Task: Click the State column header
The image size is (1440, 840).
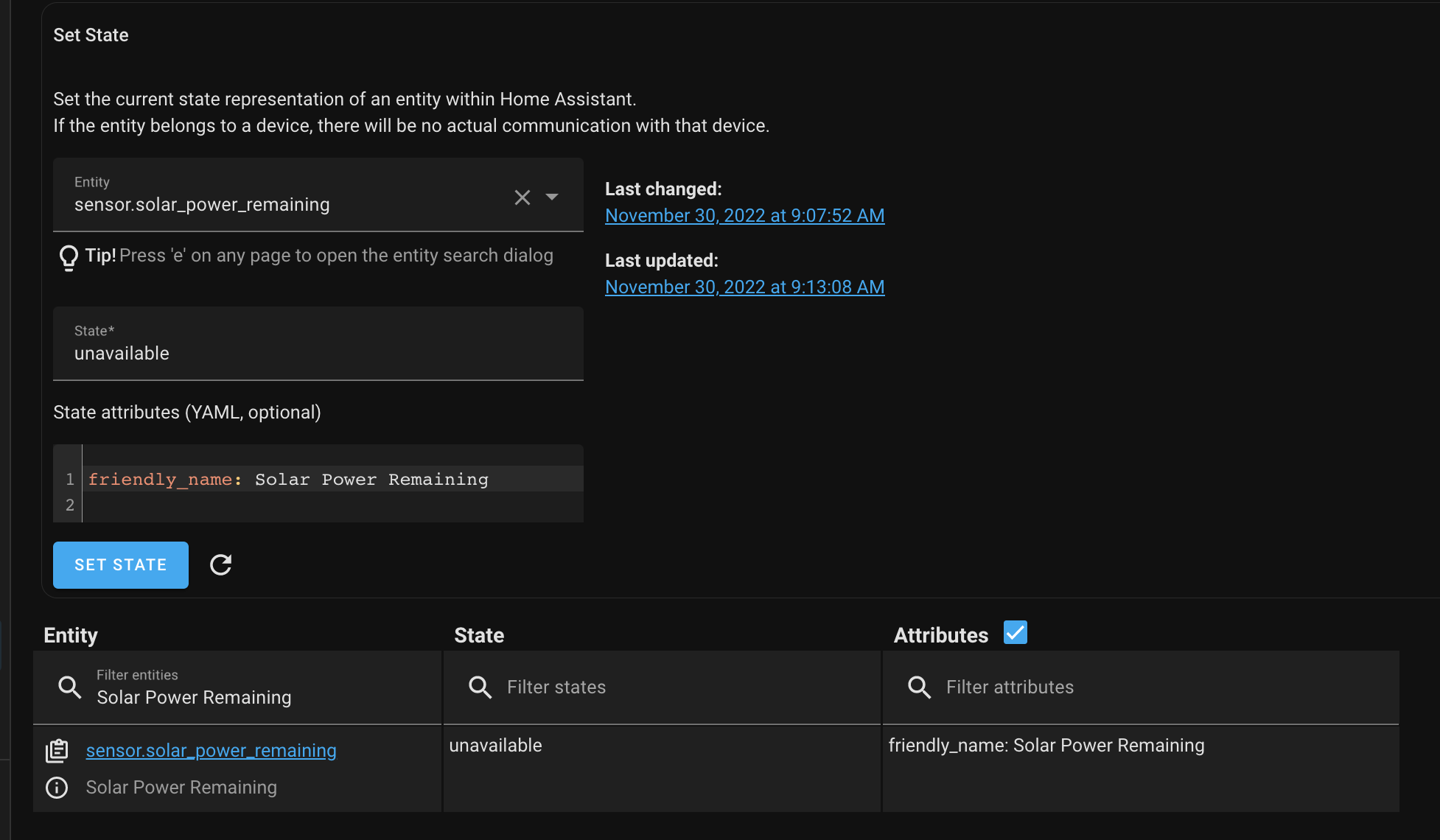Action: pos(479,635)
